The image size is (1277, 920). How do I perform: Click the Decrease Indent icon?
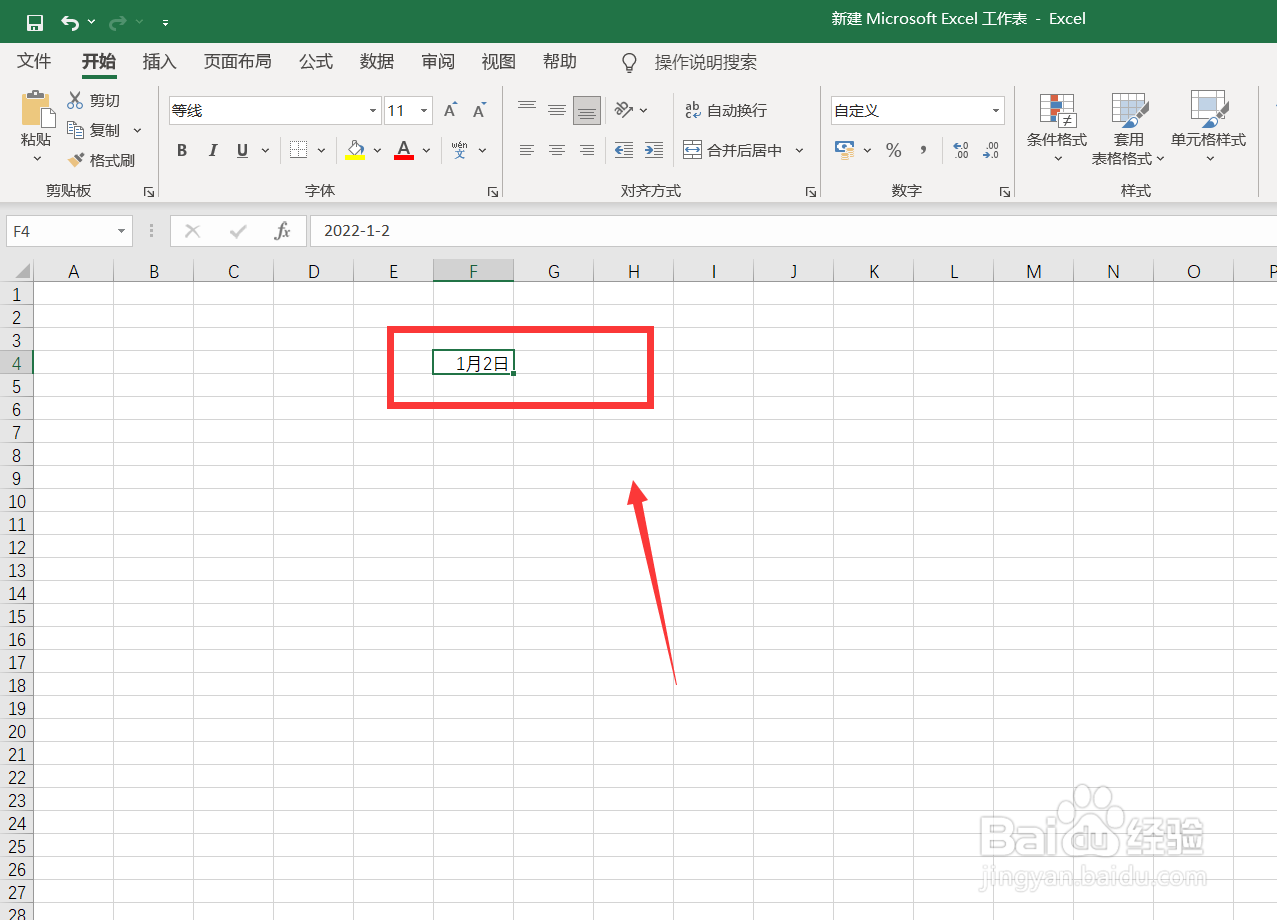pos(624,150)
